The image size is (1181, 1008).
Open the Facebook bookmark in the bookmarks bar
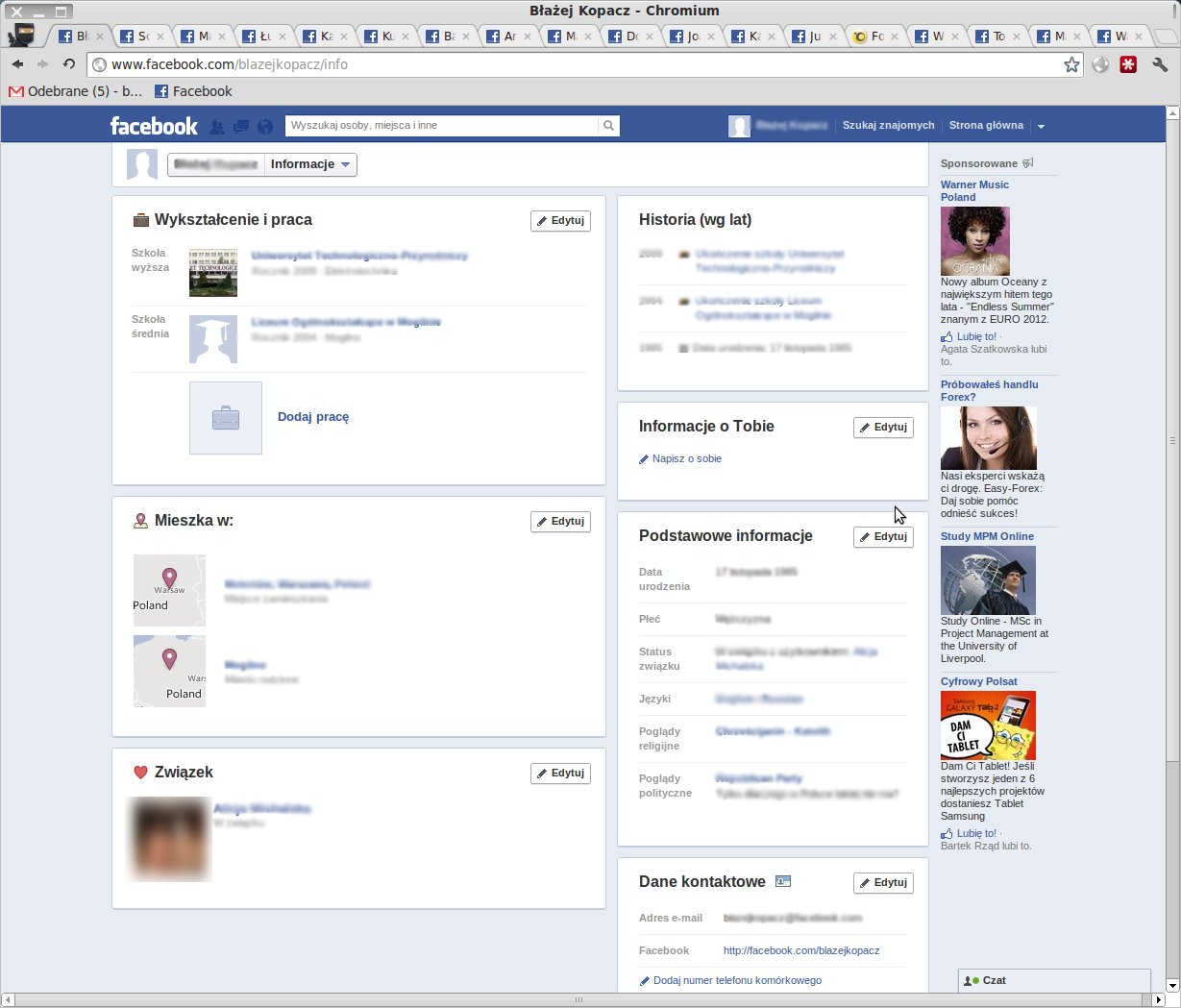coord(193,91)
